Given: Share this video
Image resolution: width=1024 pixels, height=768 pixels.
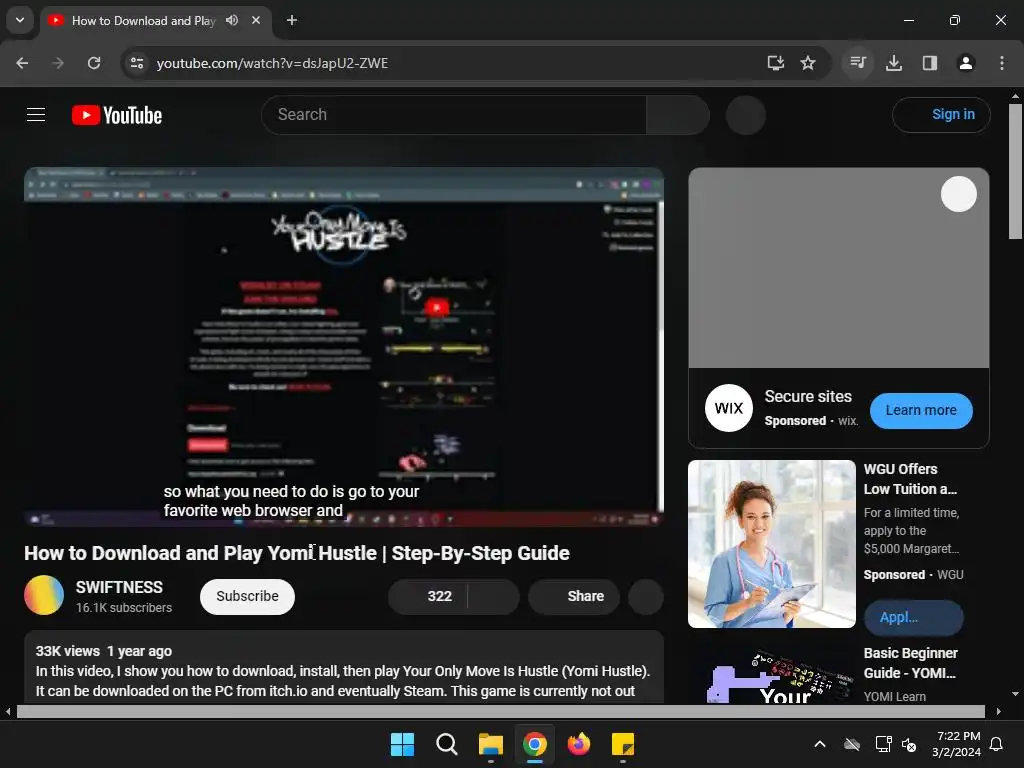Looking at the screenshot, I should (x=574, y=596).
